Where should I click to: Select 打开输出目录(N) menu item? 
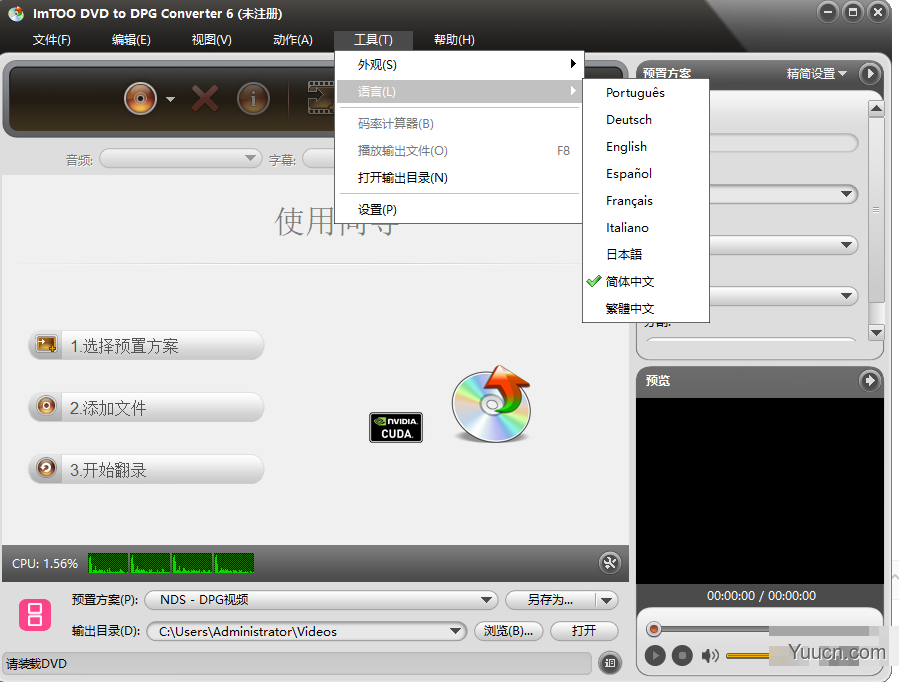tap(460, 178)
